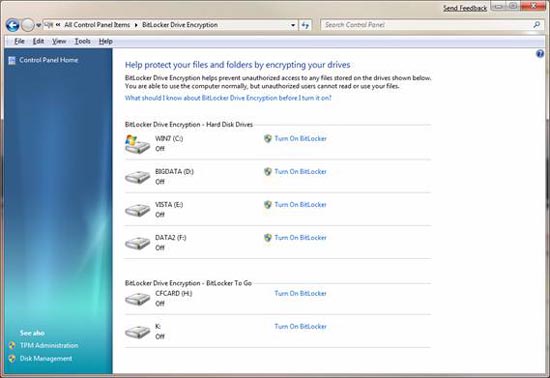Viewport: 550px width, 378px height.
Task: Open the recent pages dropdown arrow
Action: pos(38,25)
